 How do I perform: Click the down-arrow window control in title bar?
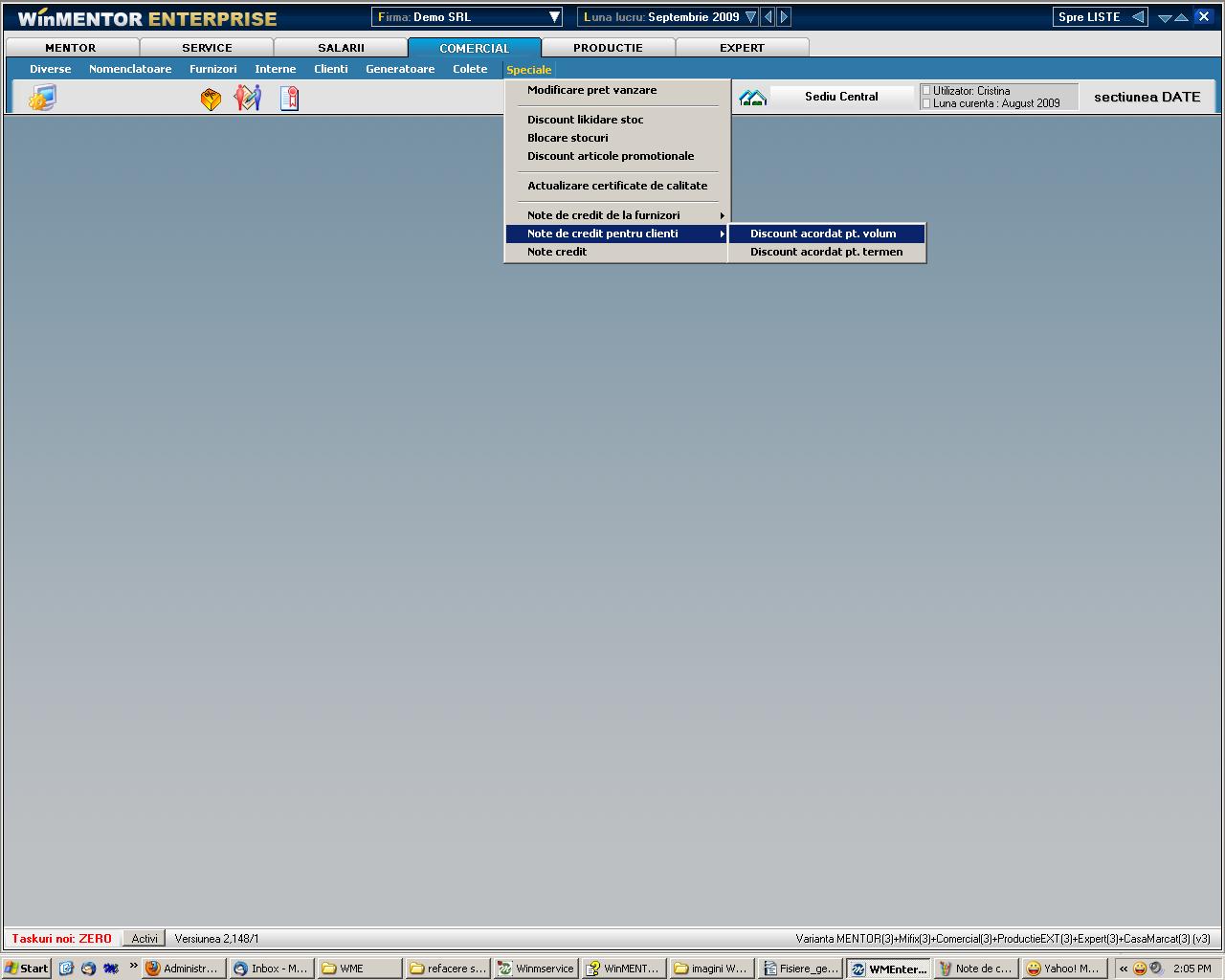coord(1165,17)
